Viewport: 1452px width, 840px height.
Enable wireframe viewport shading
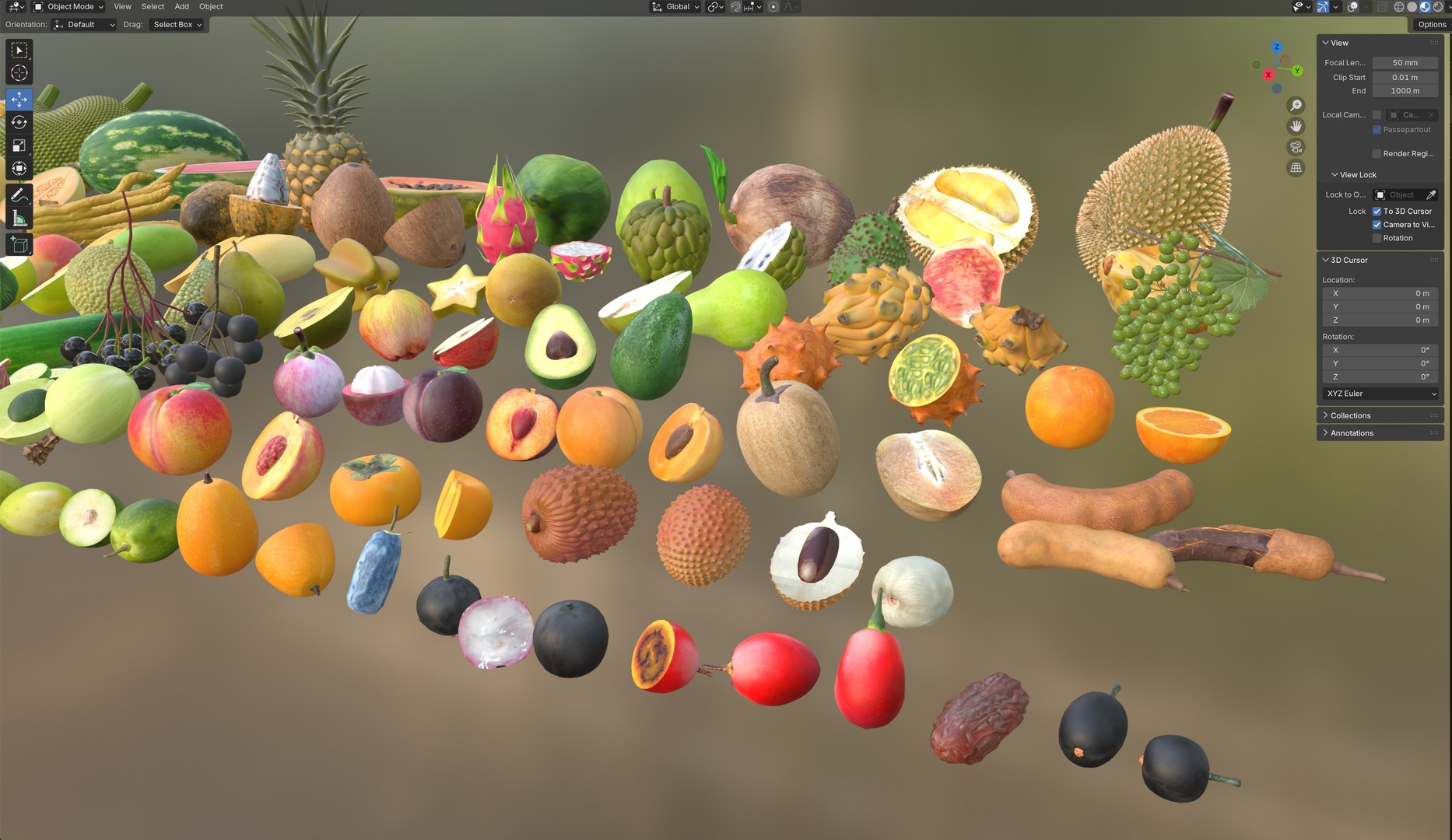[1398, 7]
